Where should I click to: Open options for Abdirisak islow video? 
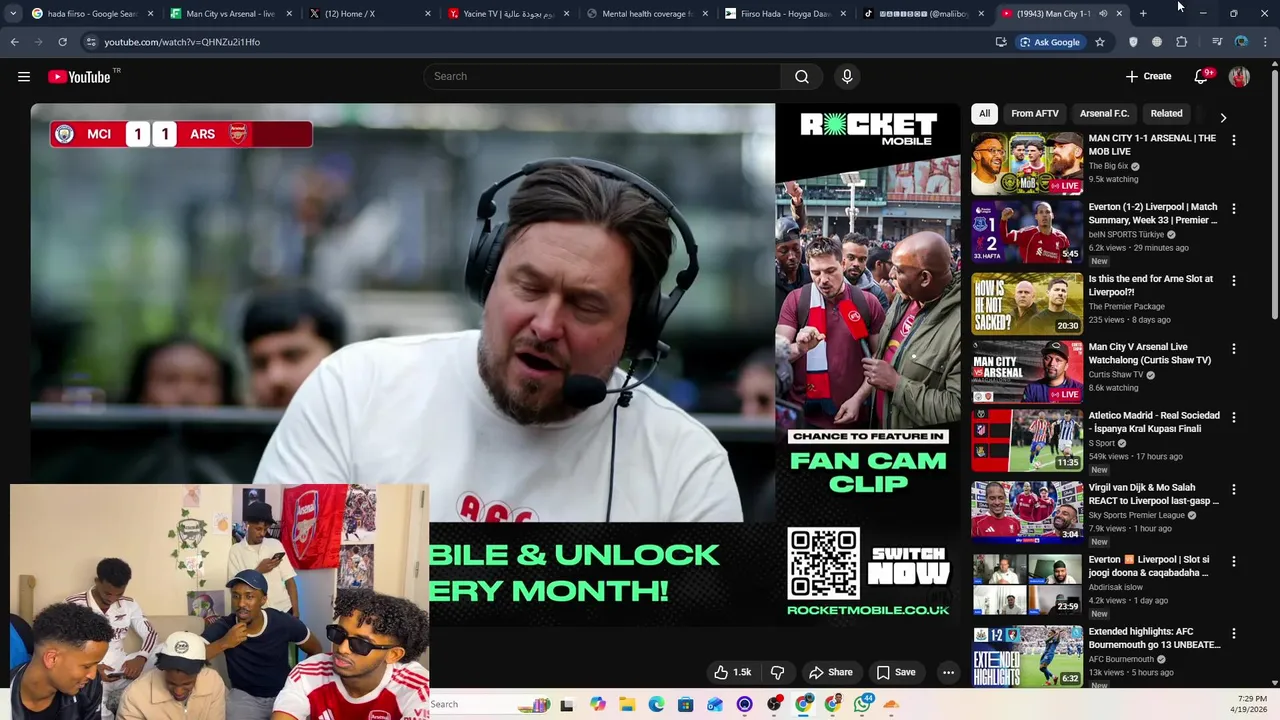[x=1234, y=561]
